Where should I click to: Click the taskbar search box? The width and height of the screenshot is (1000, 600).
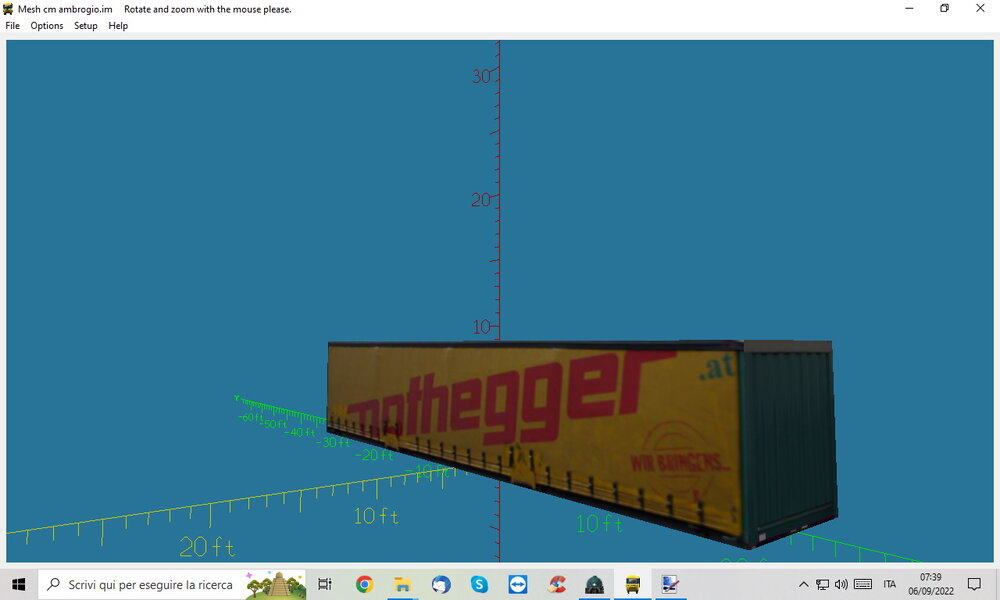pyautogui.click(x=172, y=584)
